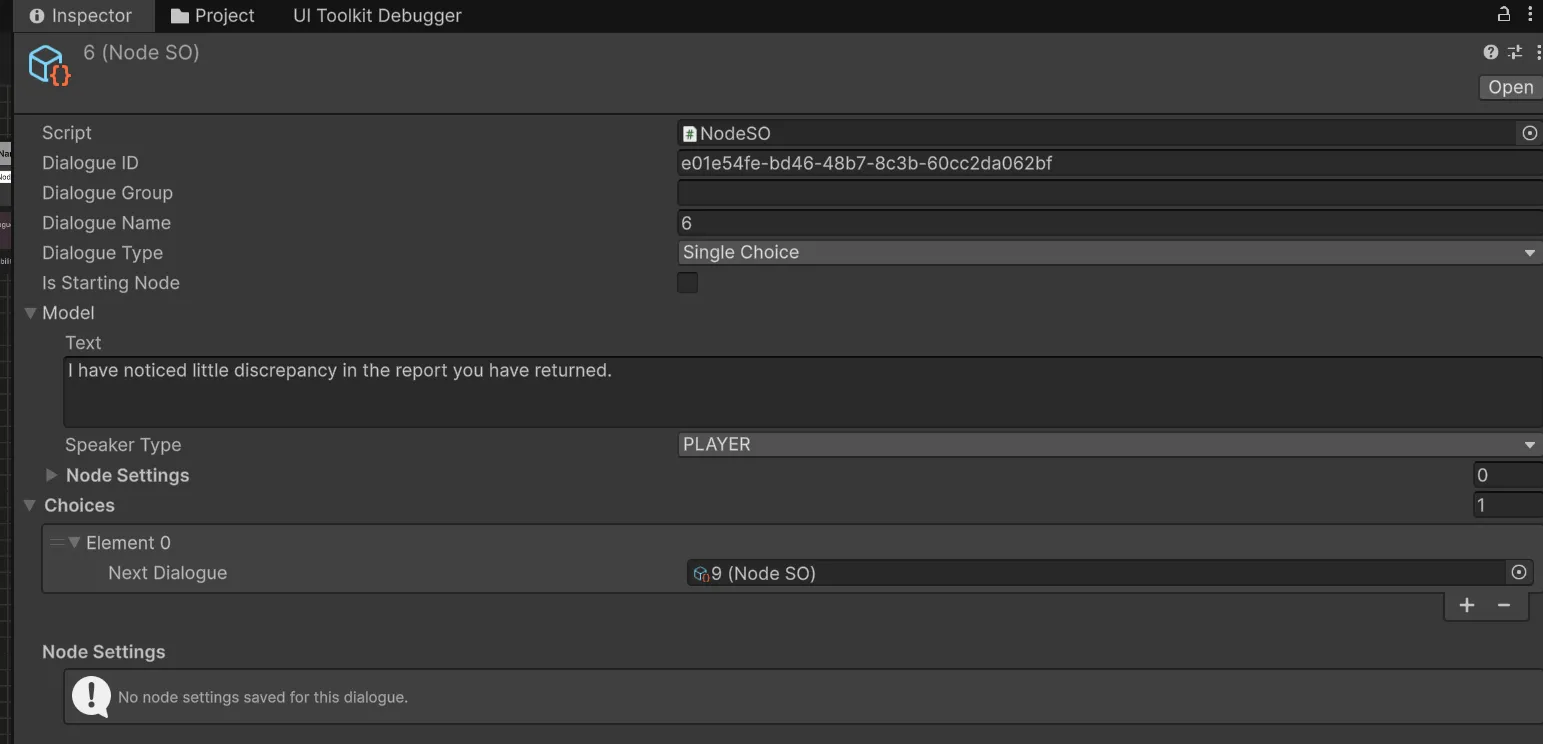
Task: Add a choice with the plus button
Action: [x=1467, y=605]
